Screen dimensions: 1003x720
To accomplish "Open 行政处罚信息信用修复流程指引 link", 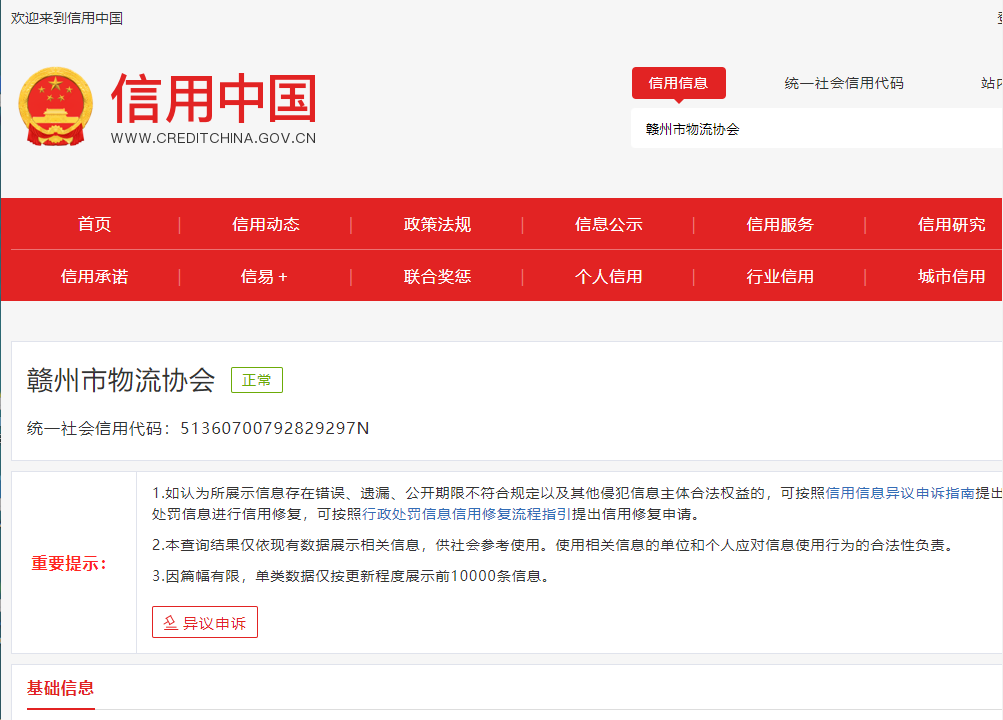I will [x=466, y=514].
